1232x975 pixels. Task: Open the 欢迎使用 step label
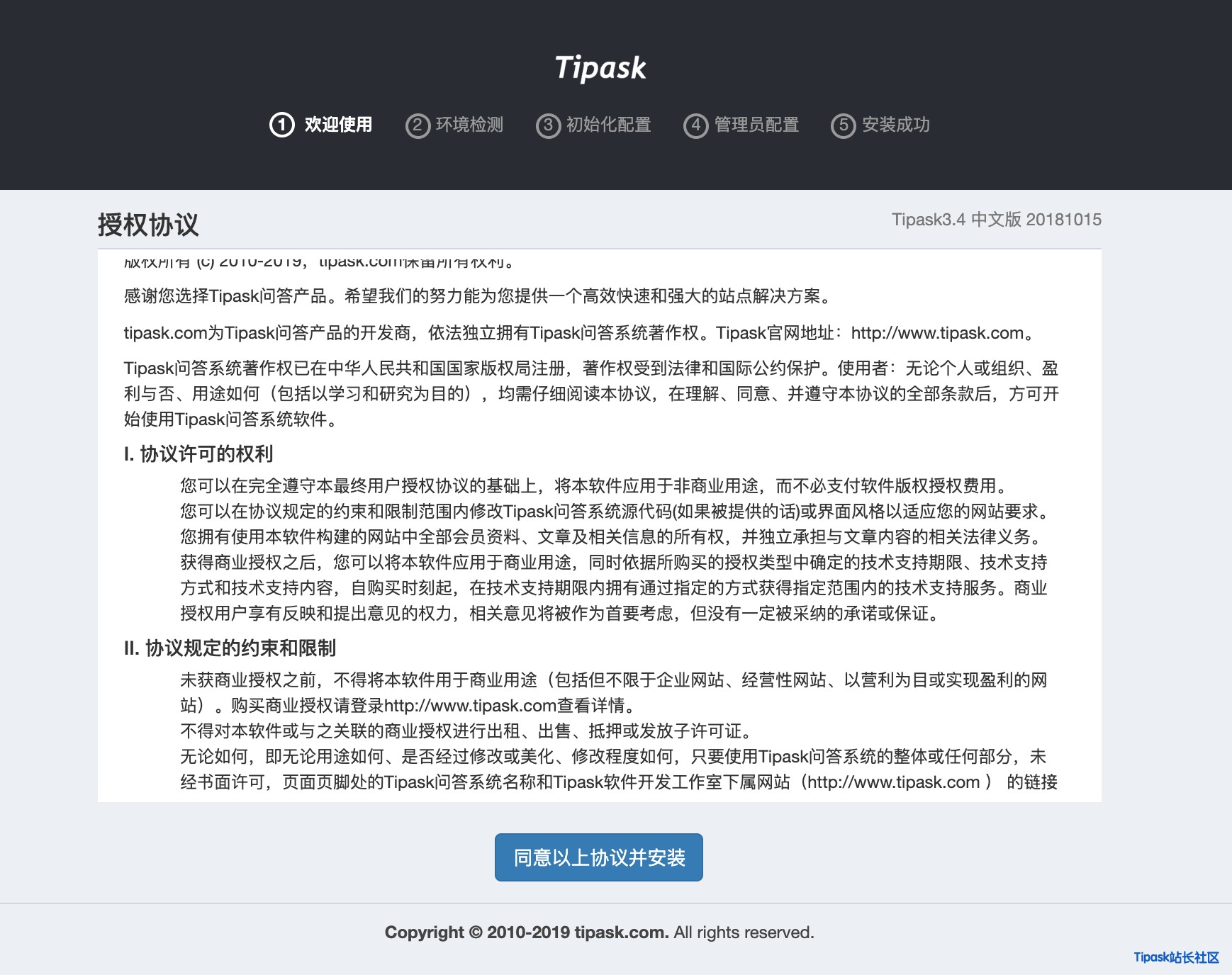pos(338,125)
